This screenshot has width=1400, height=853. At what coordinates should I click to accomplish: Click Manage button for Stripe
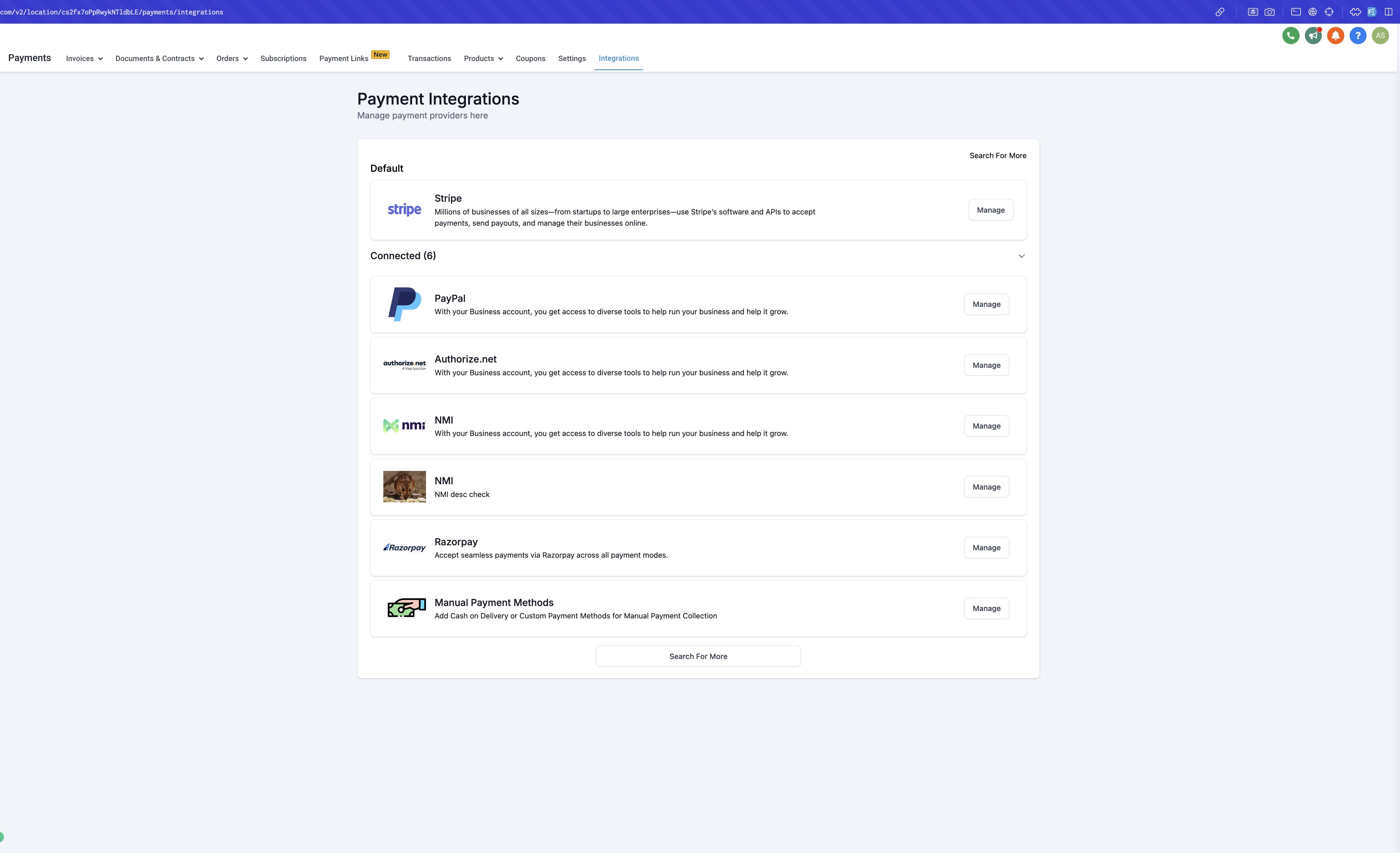pyautogui.click(x=990, y=210)
